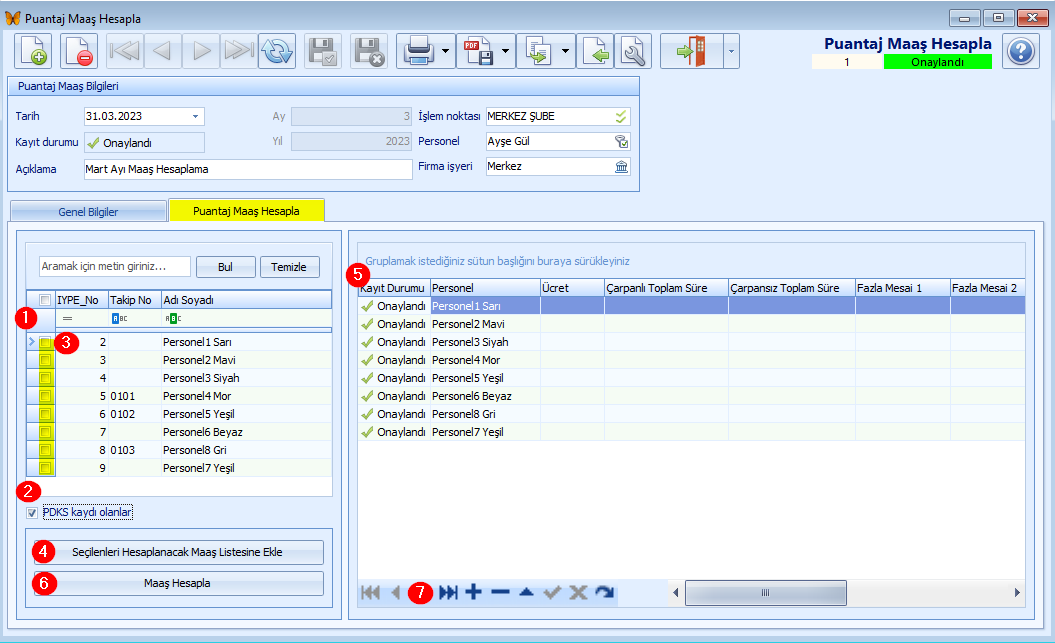Refresh the record with the blue arrows icon
Image resolution: width=1055 pixels, height=643 pixels.
(x=277, y=51)
